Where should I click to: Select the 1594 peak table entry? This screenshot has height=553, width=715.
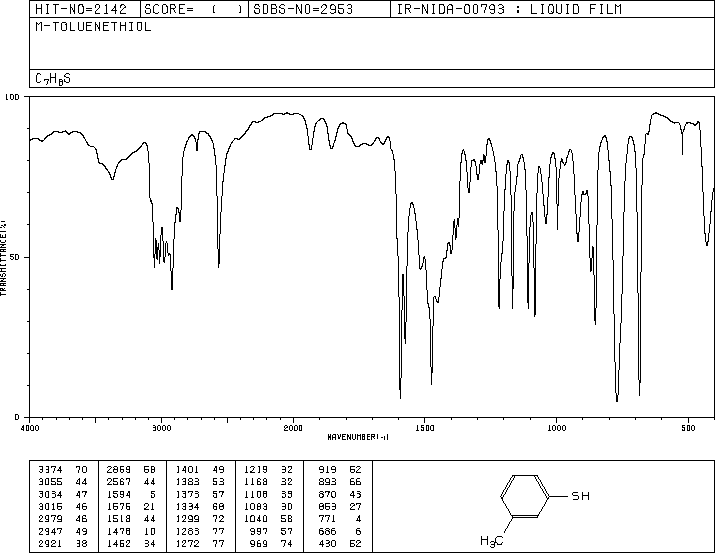(x=131, y=494)
